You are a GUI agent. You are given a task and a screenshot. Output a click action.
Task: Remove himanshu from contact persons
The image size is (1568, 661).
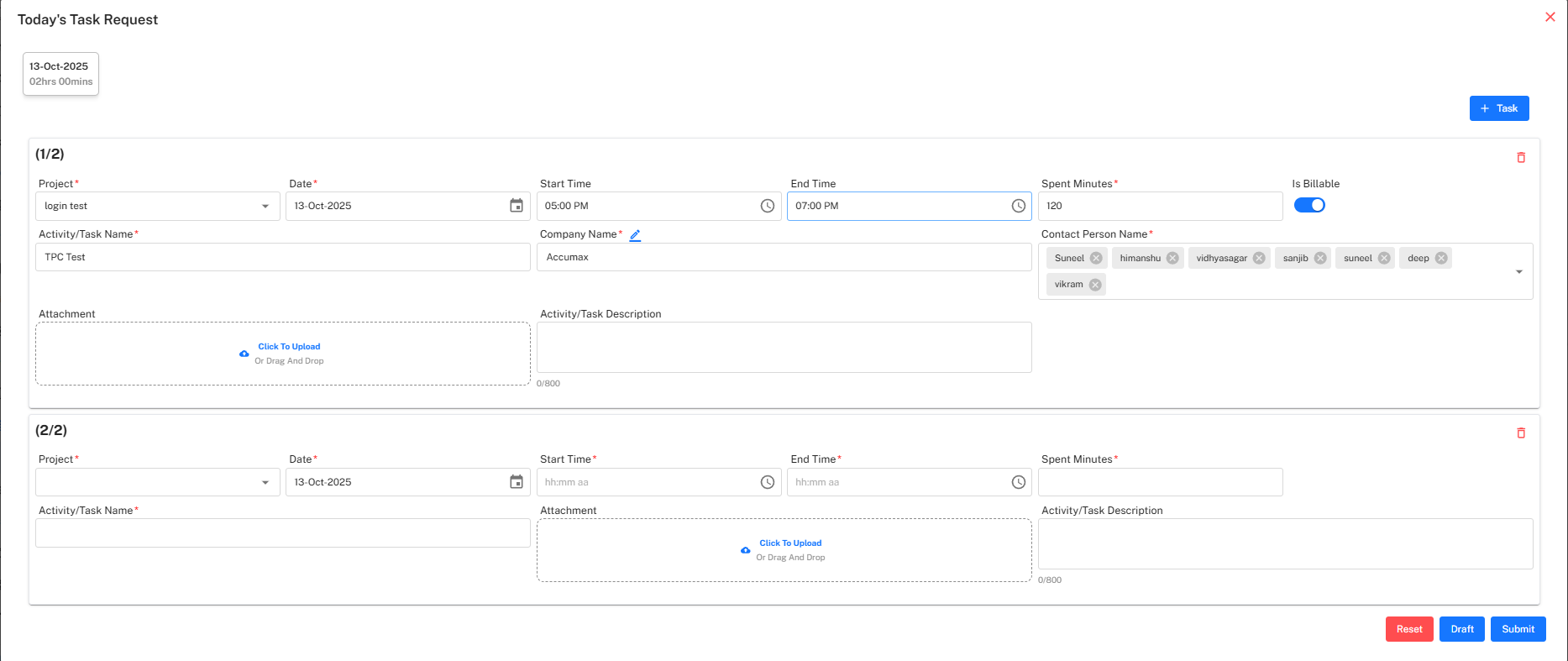pyautogui.click(x=1172, y=259)
